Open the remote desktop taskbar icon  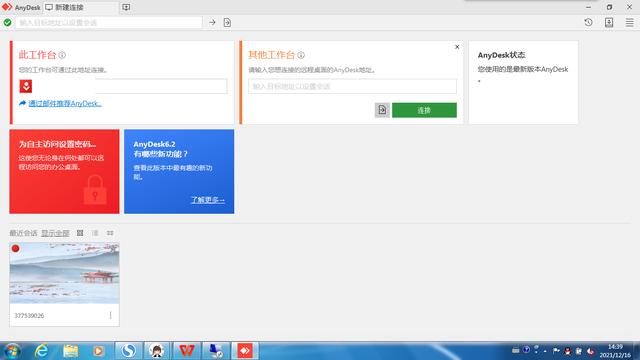(216, 351)
